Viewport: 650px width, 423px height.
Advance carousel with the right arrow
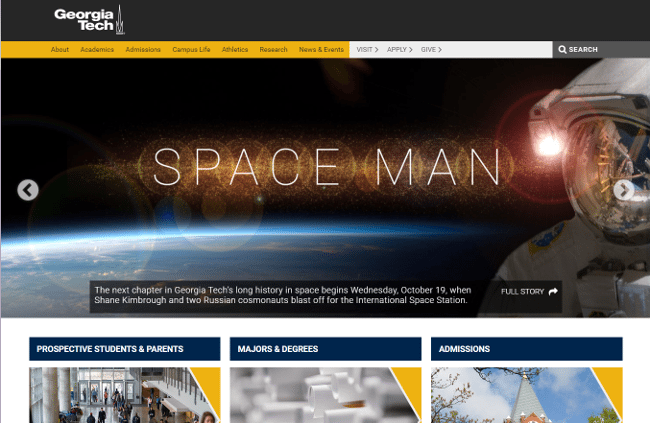[623, 190]
